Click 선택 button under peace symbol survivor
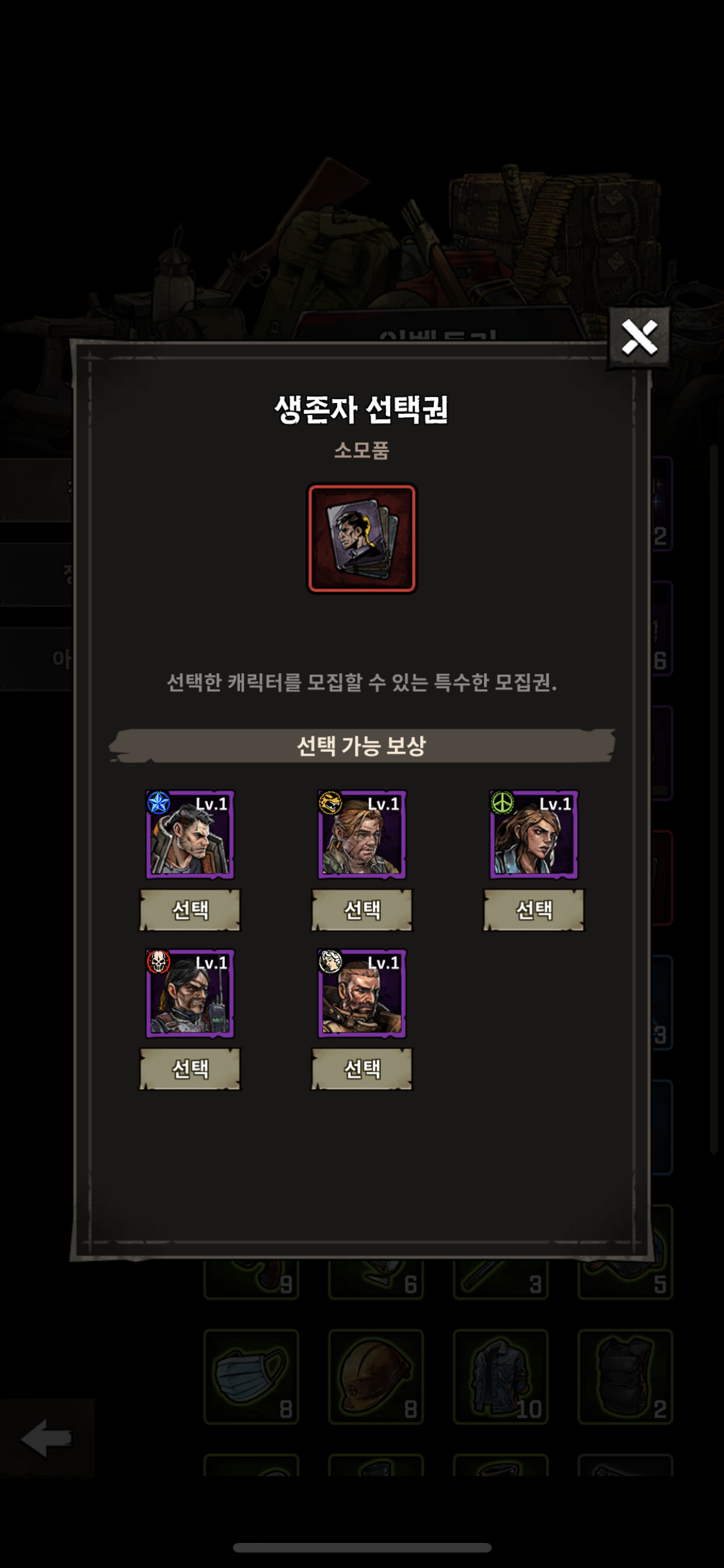Image resolution: width=724 pixels, height=1568 pixels. [x=534, y=910]
